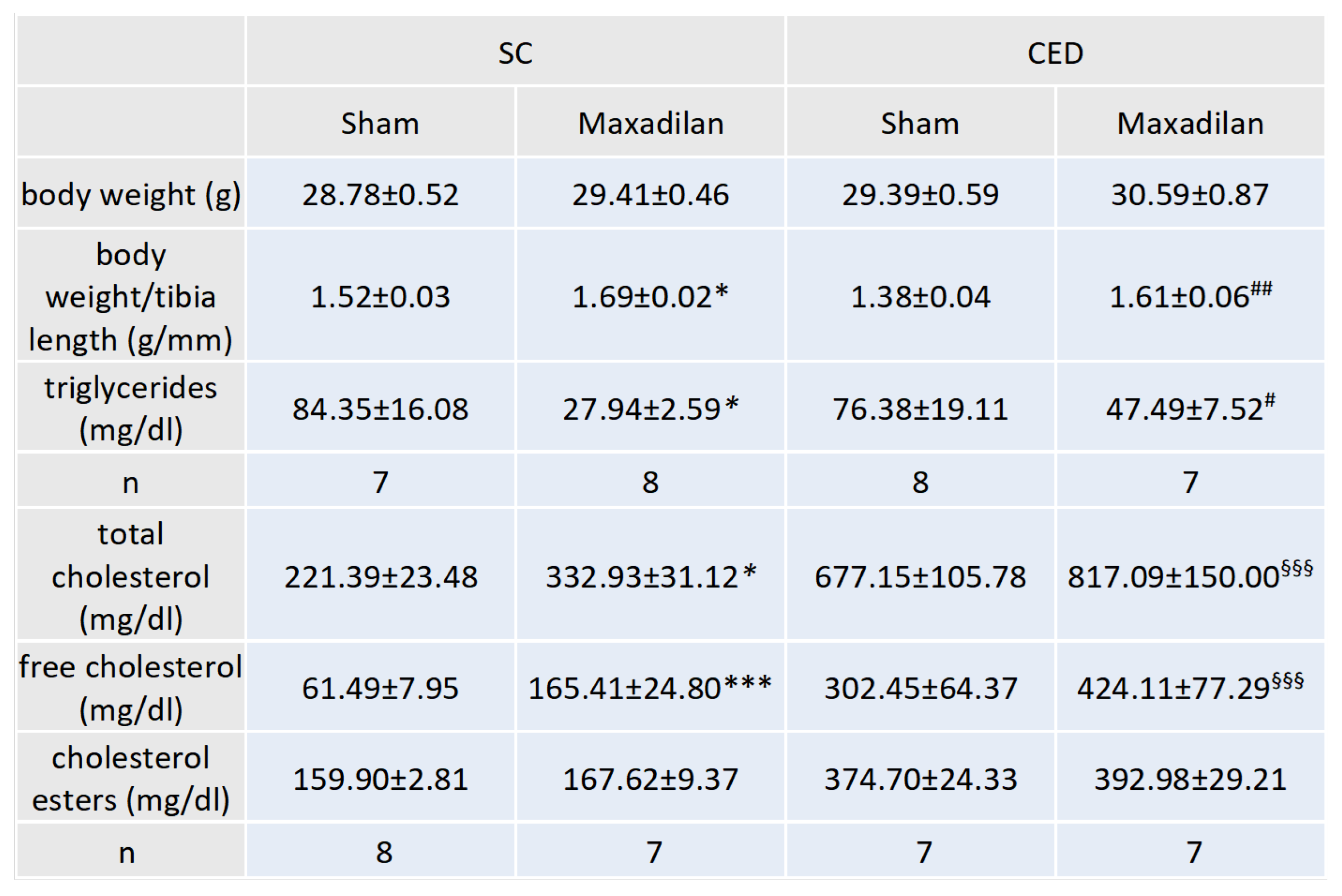
Task: Select the 1.69±0.02* value cell
Action: [650, 297]
